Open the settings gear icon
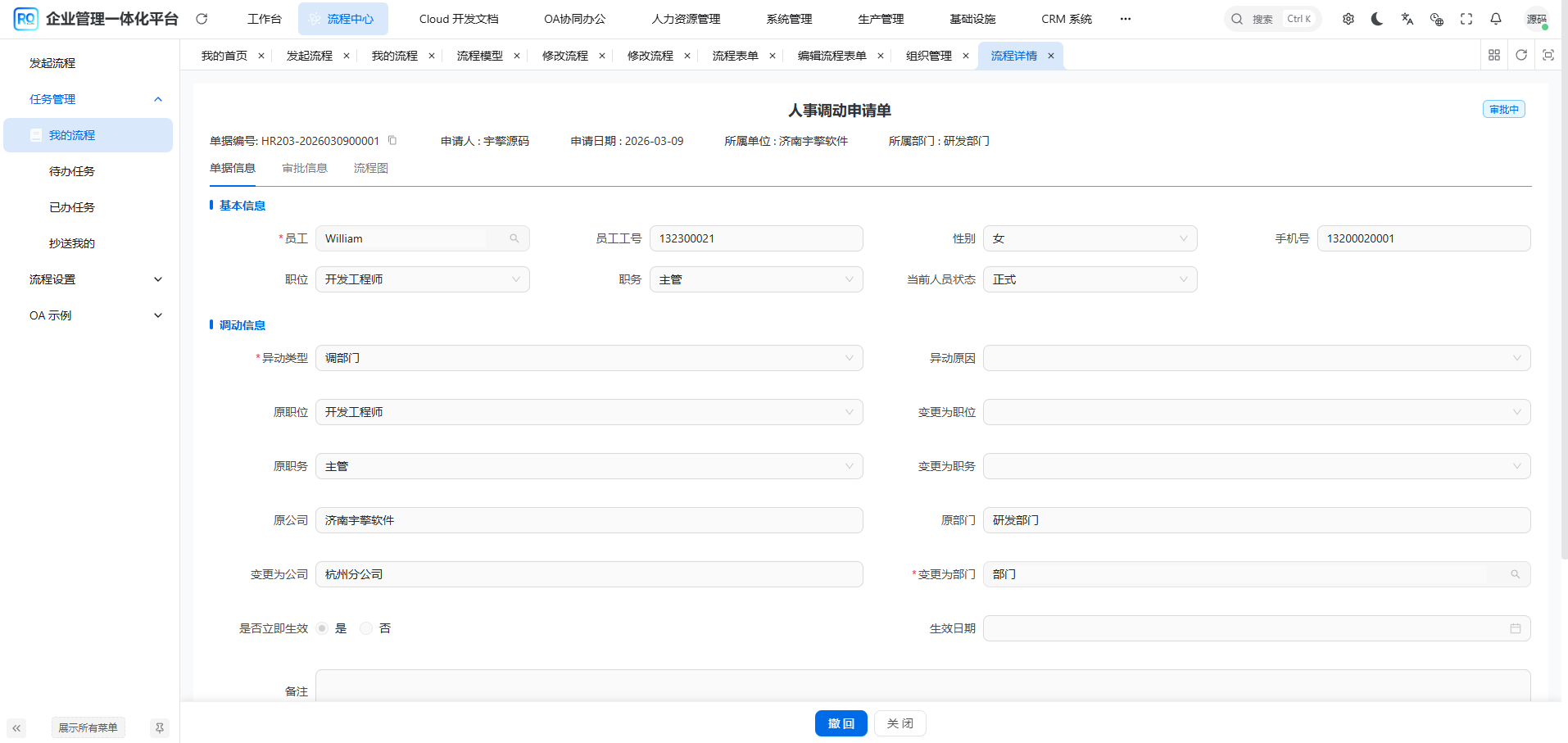This screenshot has height=743, width=1568. pyautogui.click(x=1348, y=19)
